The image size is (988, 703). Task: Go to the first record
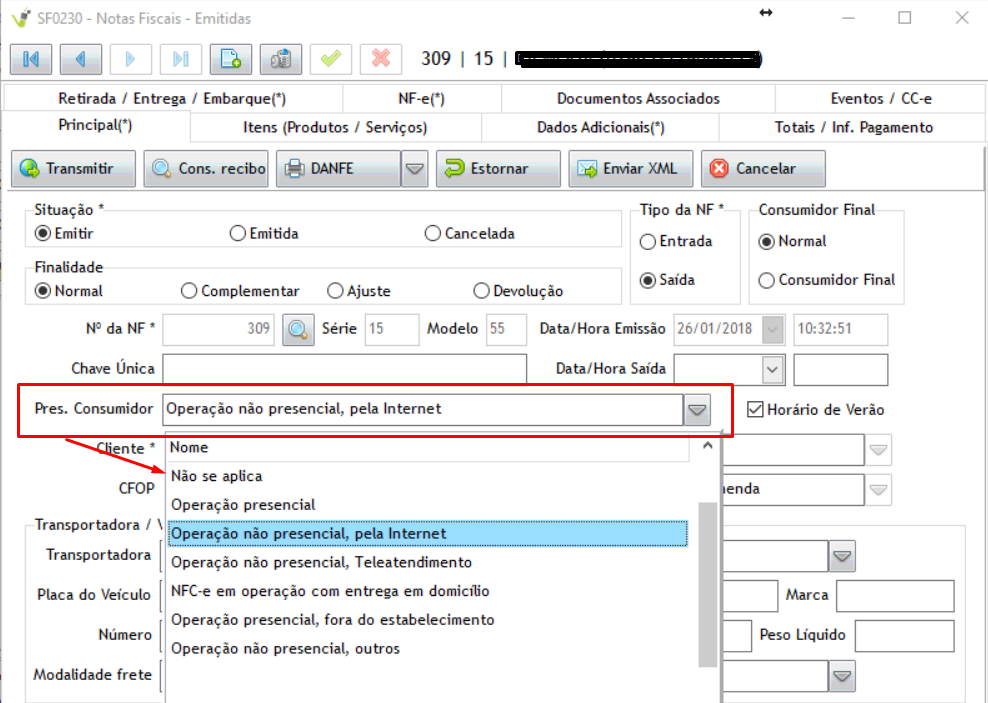(x=30, y=58)
